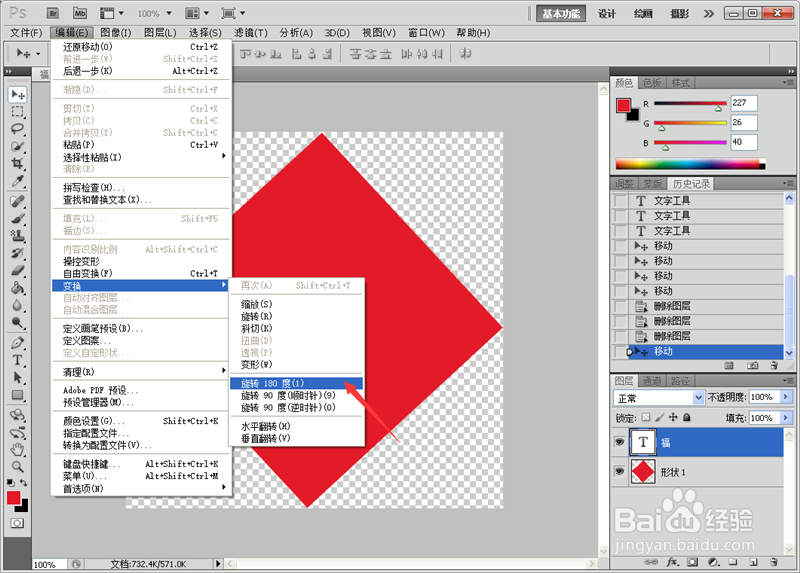This screenshot has width=800, height=573.
Task: Create new adjustment layer icon
Action: [x=714, y=562]
